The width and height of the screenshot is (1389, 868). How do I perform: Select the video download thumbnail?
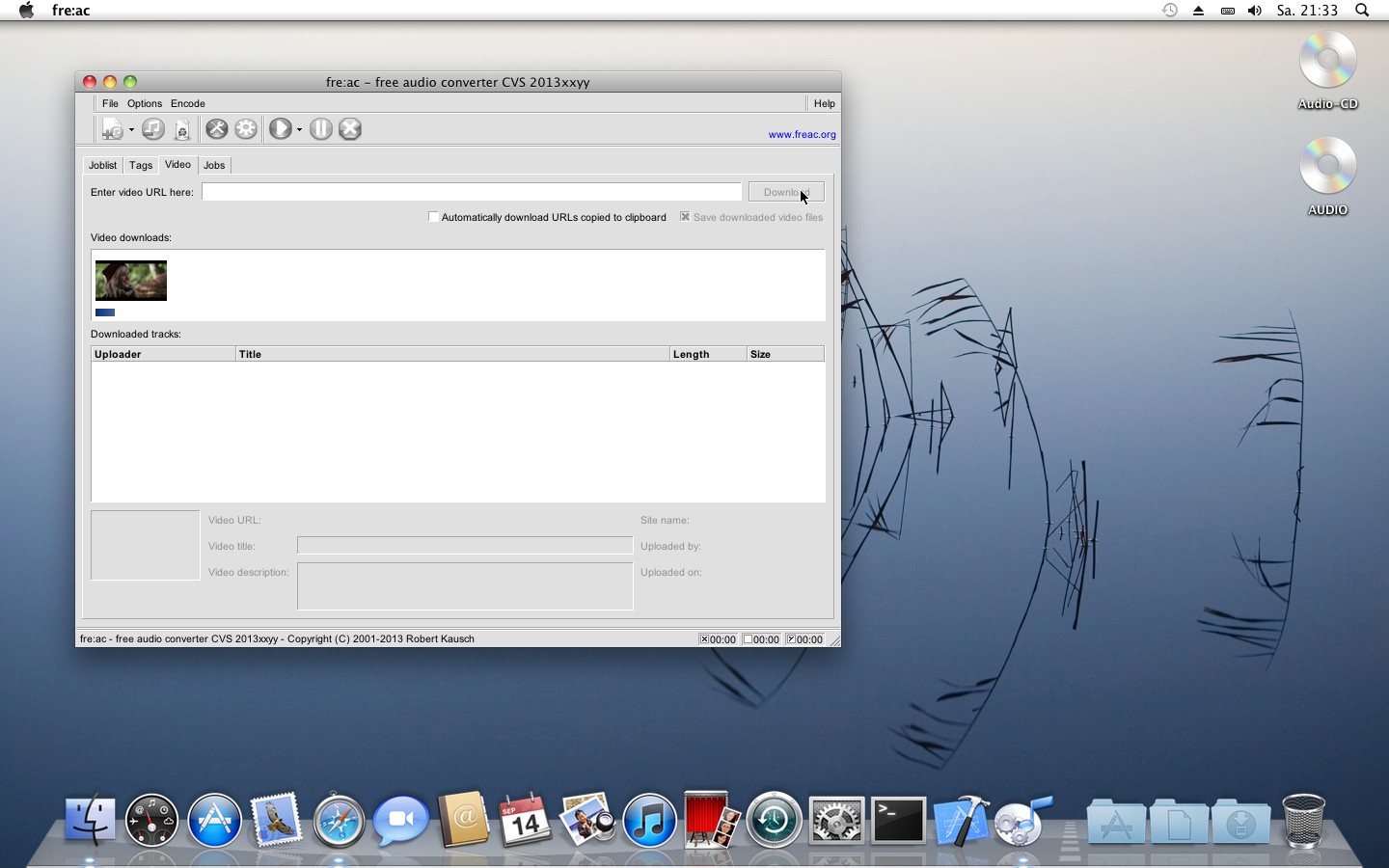pos(131,281)
